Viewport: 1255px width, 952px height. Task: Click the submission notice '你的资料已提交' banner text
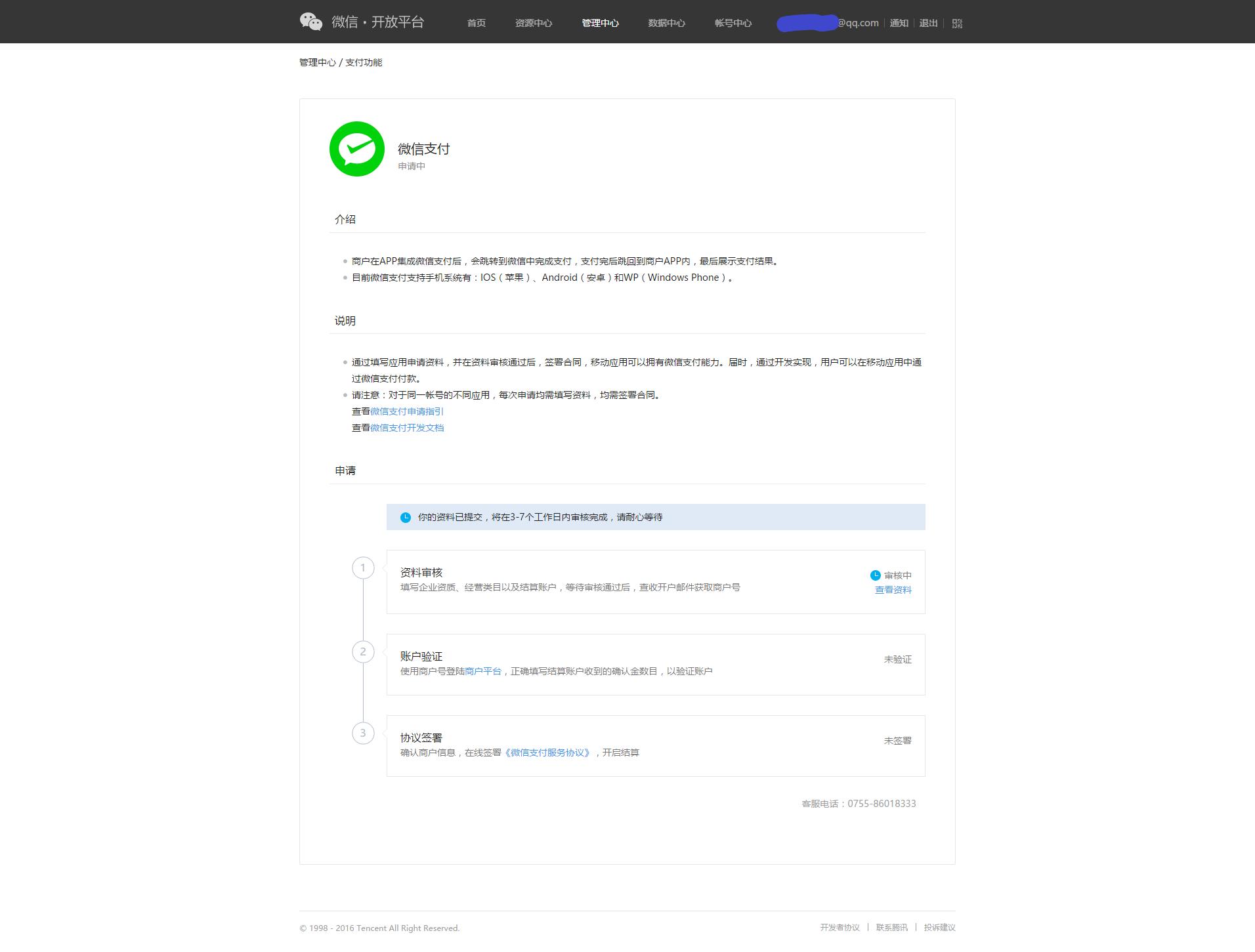point(540,518)
